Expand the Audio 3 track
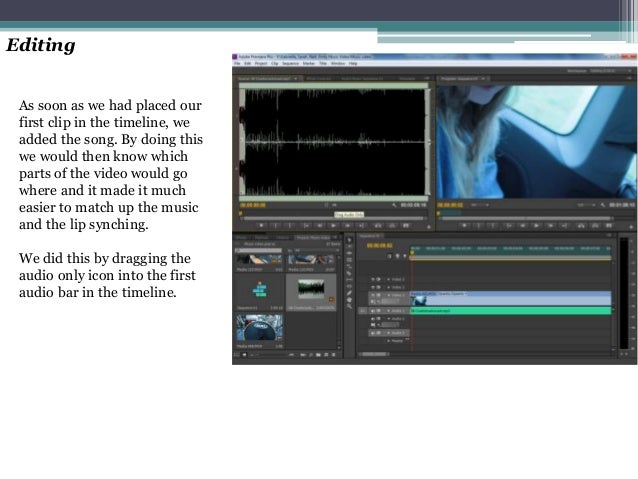 pyautogui.click(x=388, y=333)
